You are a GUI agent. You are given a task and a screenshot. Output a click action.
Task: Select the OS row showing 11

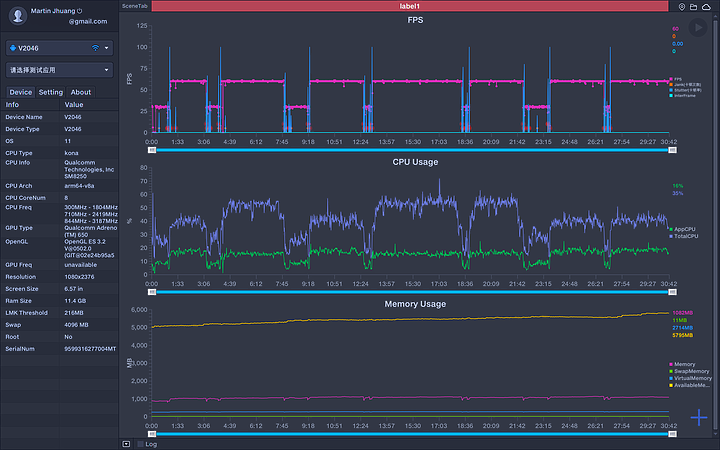(x=60, y=141)
